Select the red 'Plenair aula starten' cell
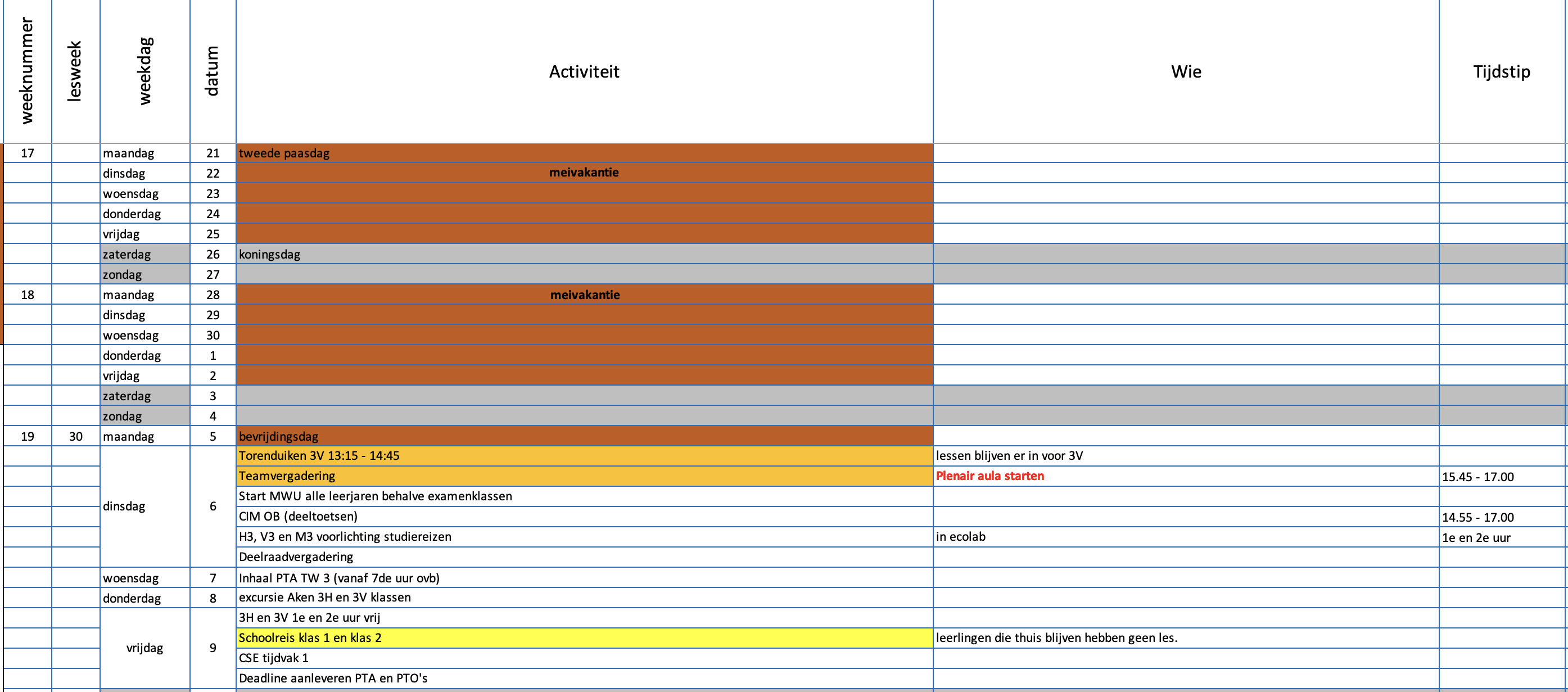The width and height of the screenshot is (1568, 692). [1186, 476]
